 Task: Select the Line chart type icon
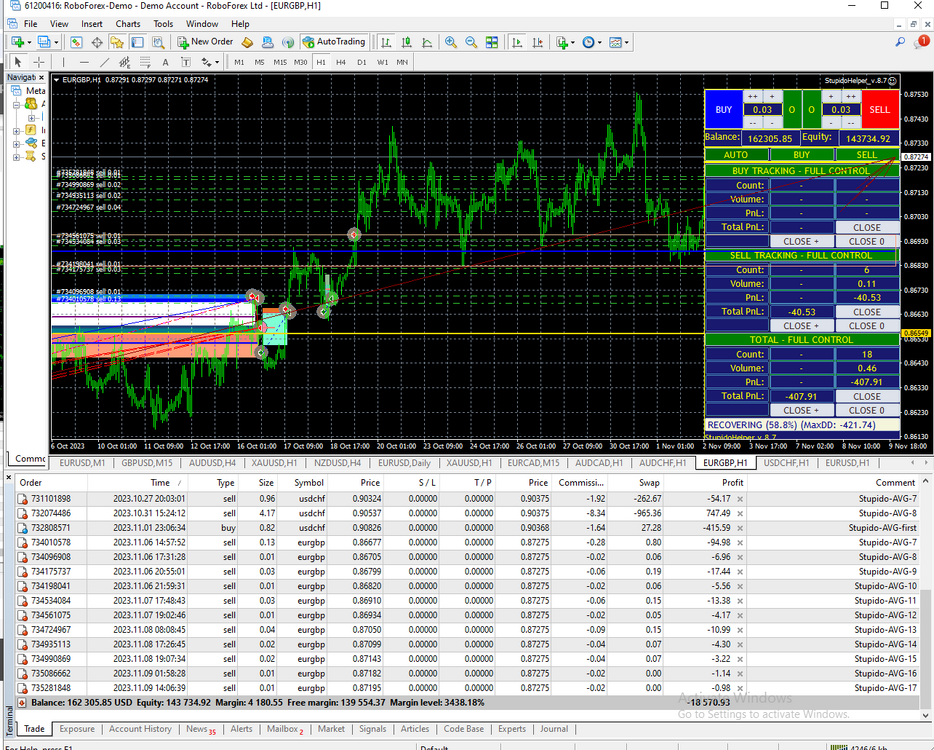(x=427, y=42)
